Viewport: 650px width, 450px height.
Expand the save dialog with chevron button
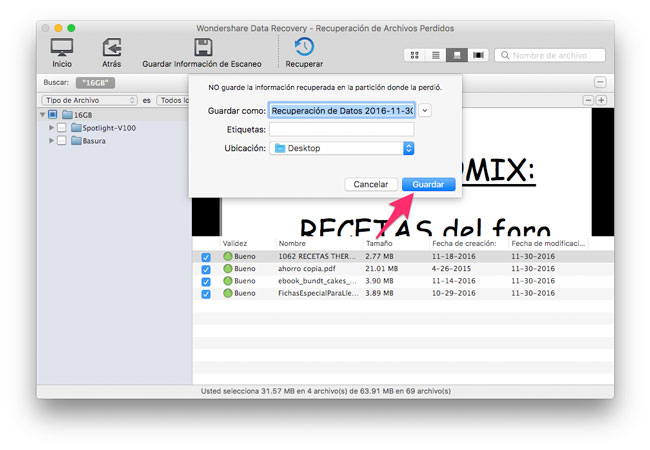426,110
